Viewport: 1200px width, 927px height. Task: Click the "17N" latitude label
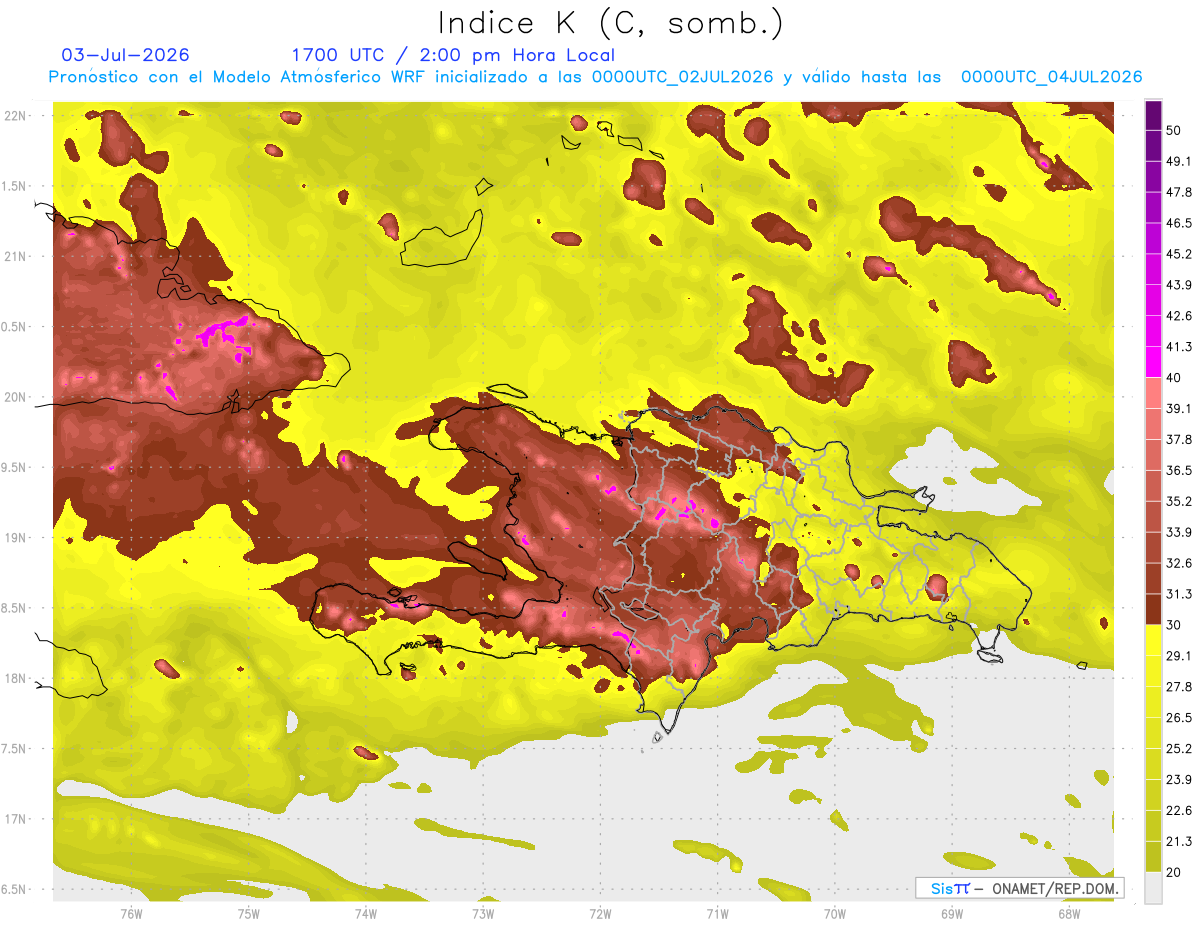click(x=17, y=819)
